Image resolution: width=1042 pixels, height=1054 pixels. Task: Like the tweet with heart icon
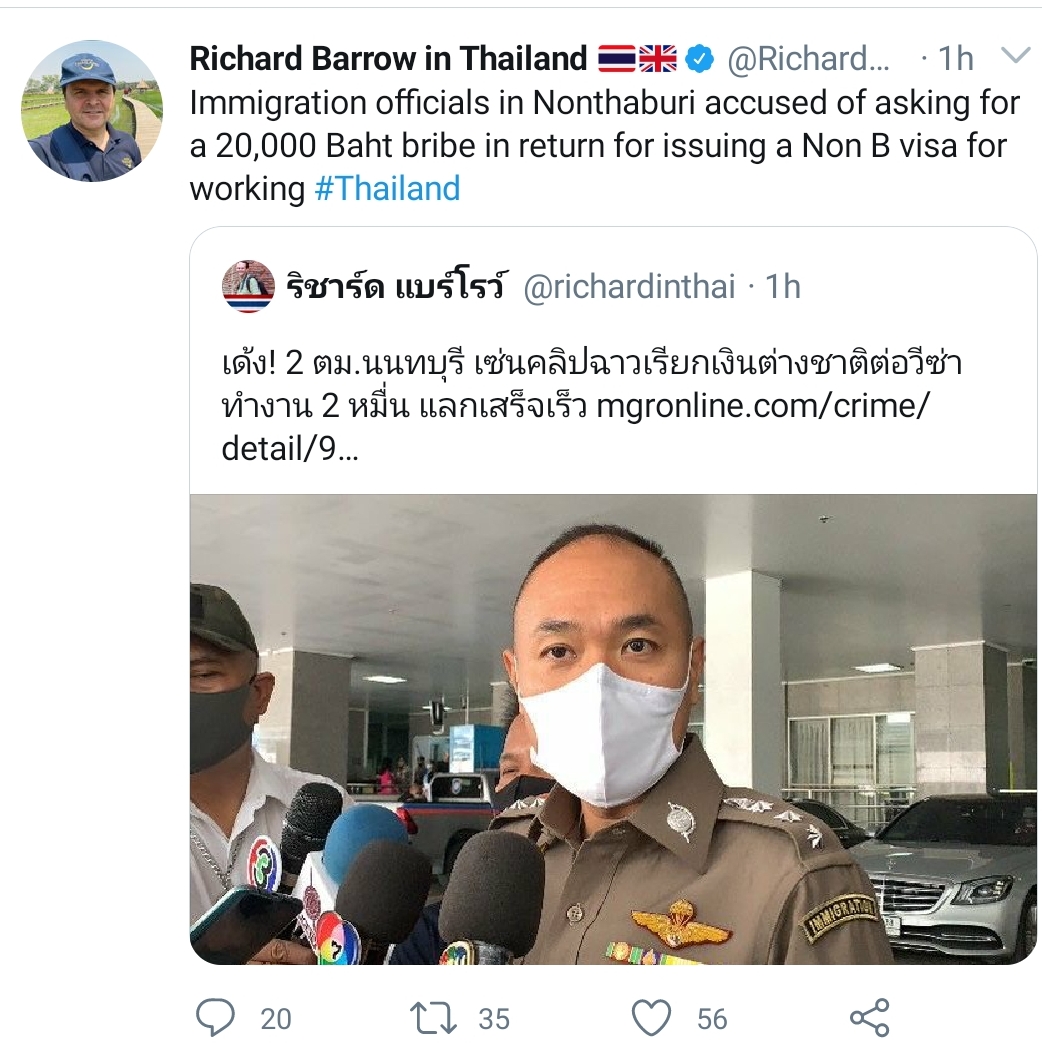pos(651,1017)
